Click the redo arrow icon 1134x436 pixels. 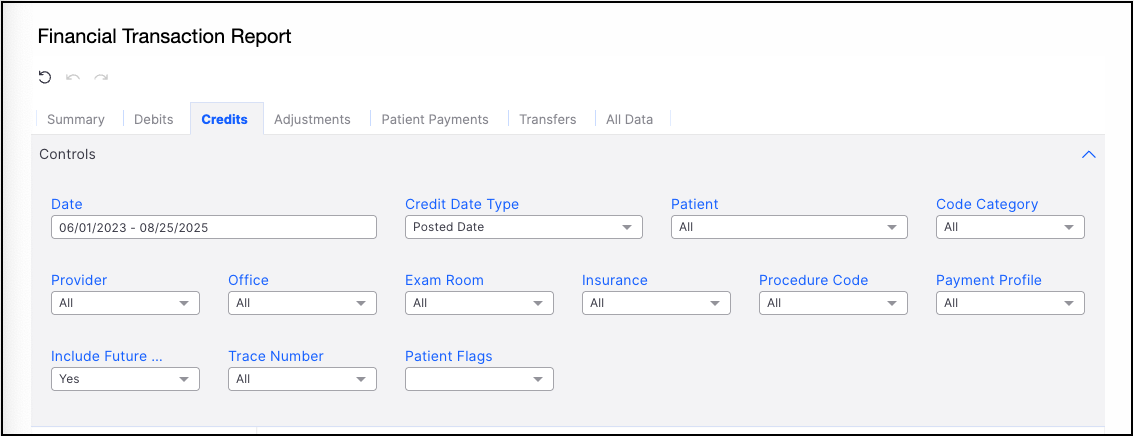point(101,77)
